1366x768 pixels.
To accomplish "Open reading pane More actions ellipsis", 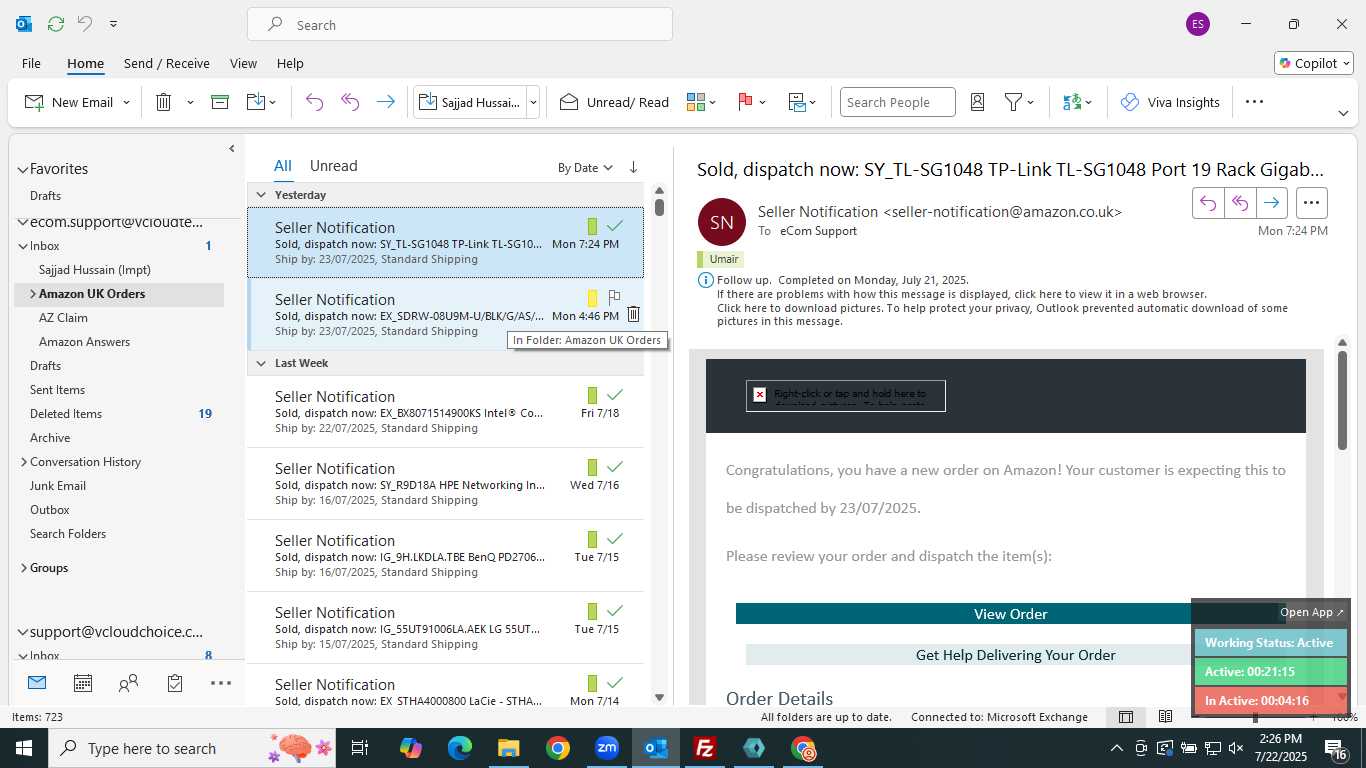I will pos(1312,203).
